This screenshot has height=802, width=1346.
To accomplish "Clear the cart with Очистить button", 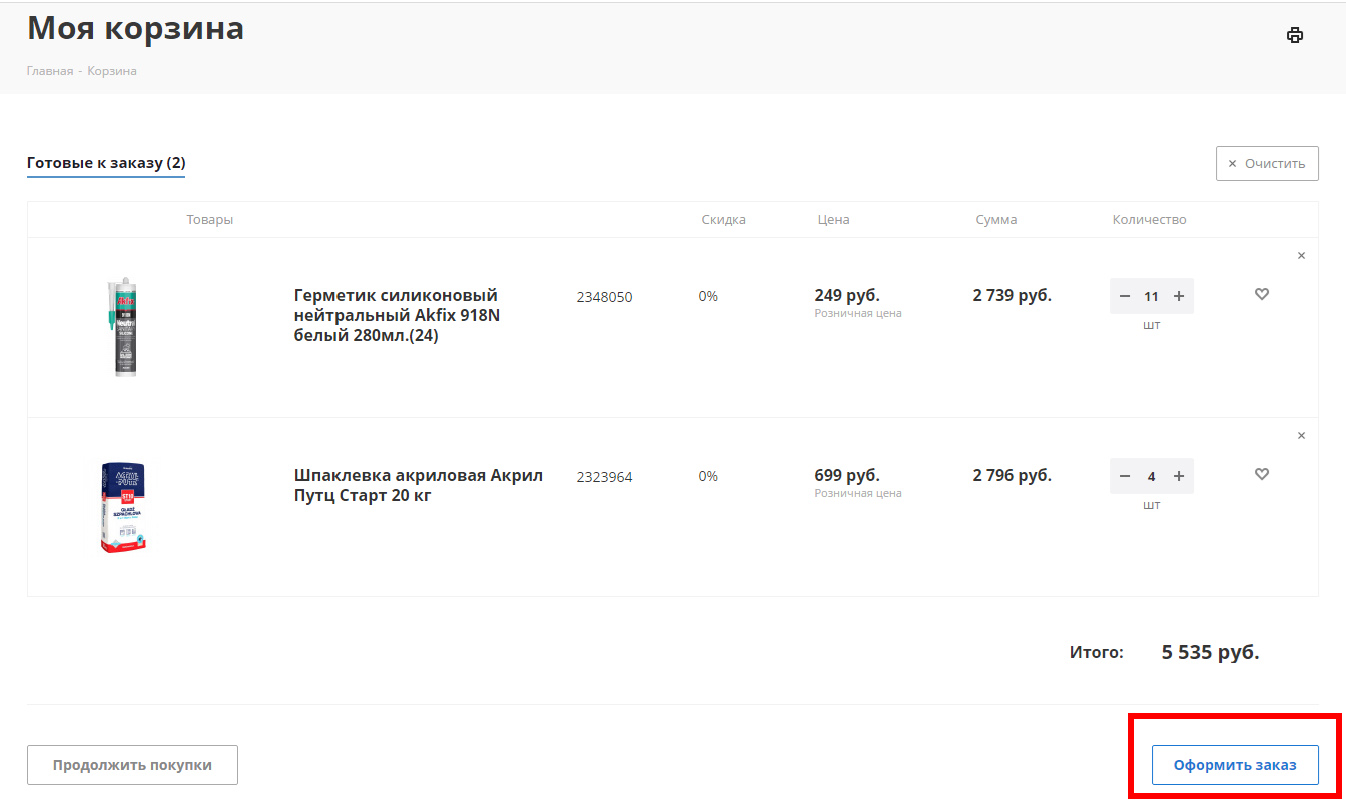I will [x=1267, y=163].
